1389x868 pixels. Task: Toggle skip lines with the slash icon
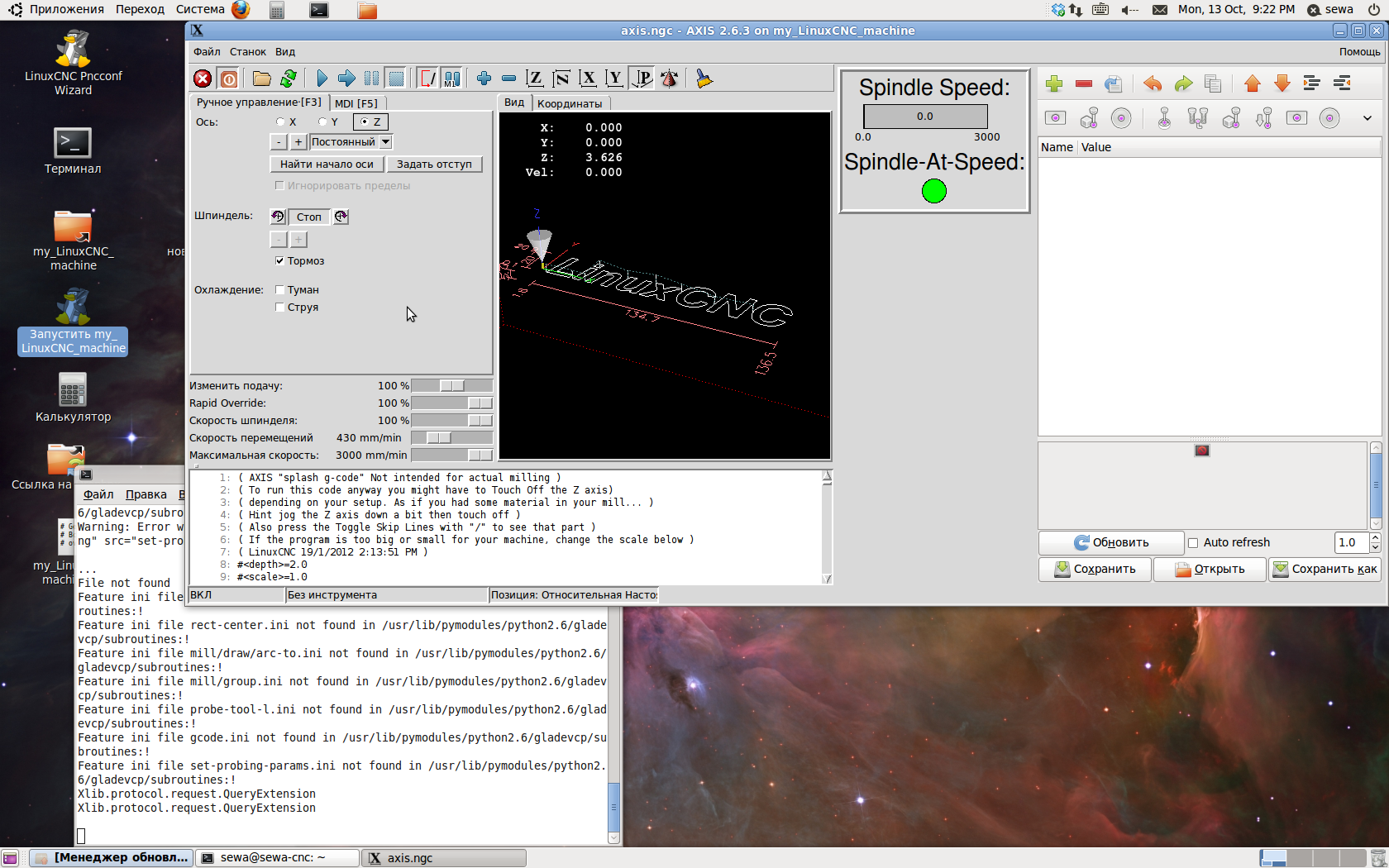[427, 79]
